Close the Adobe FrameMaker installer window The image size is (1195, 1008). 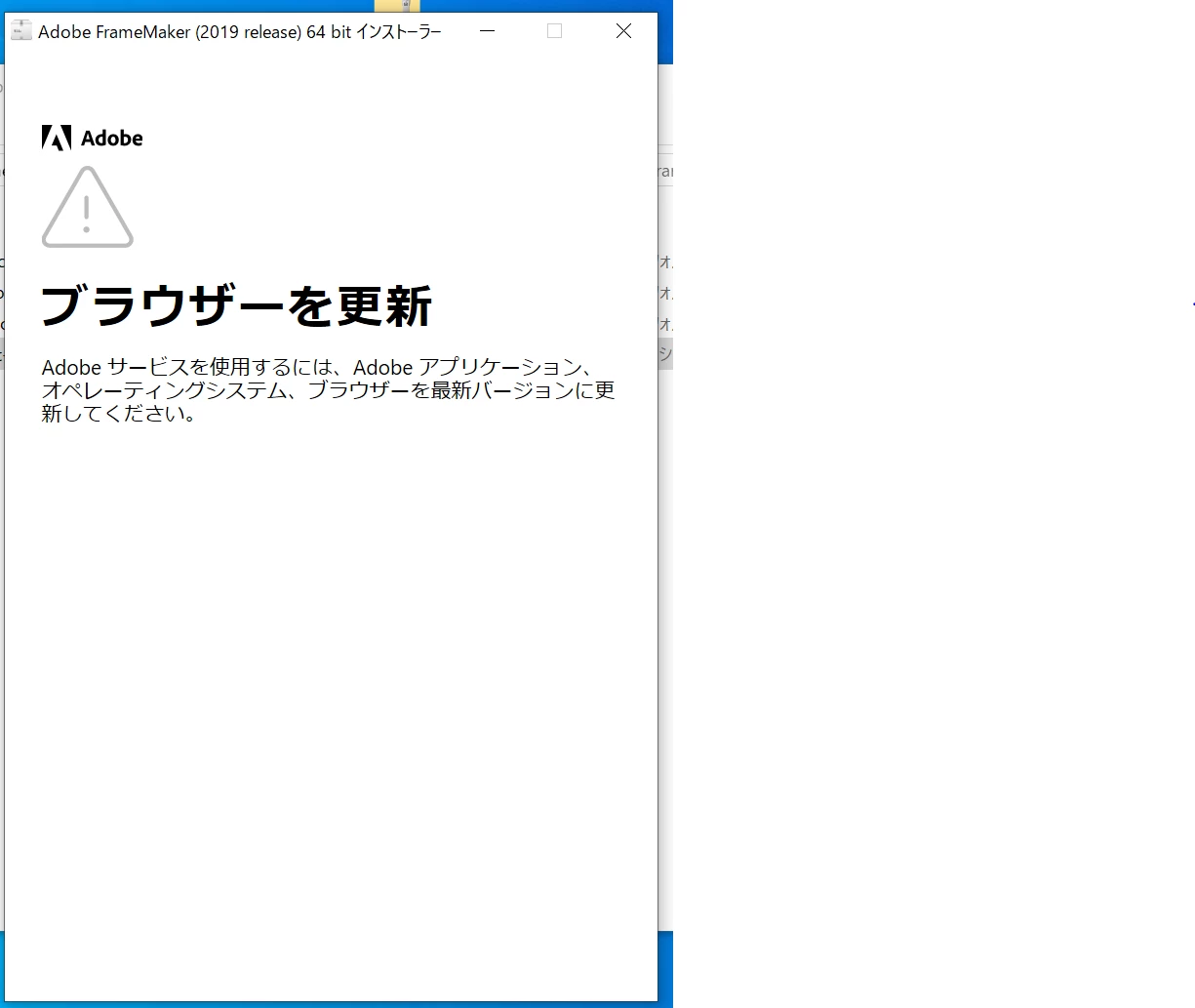click(x=623, y=31)
